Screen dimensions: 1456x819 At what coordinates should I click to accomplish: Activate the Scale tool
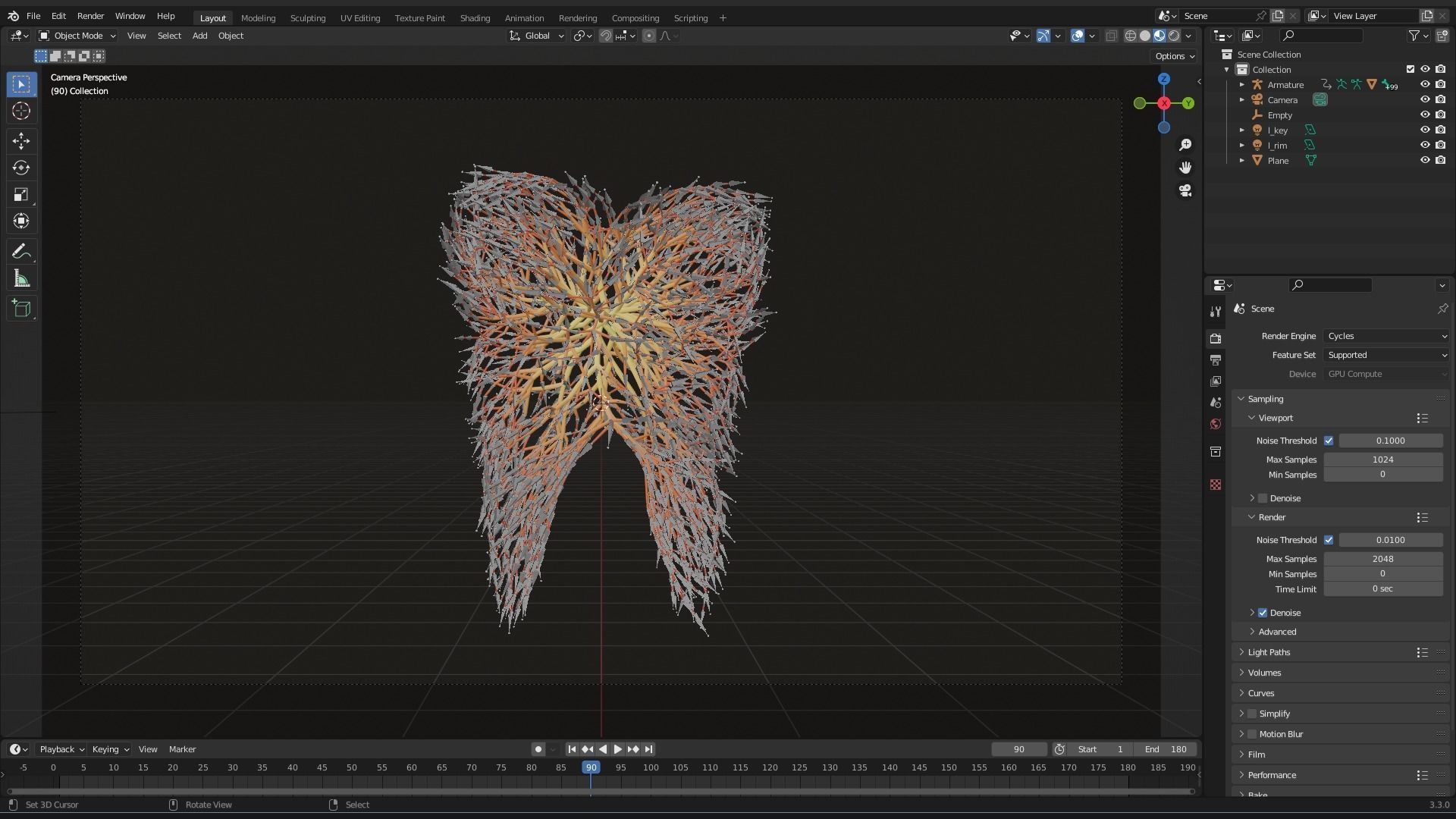pos(21,195)
